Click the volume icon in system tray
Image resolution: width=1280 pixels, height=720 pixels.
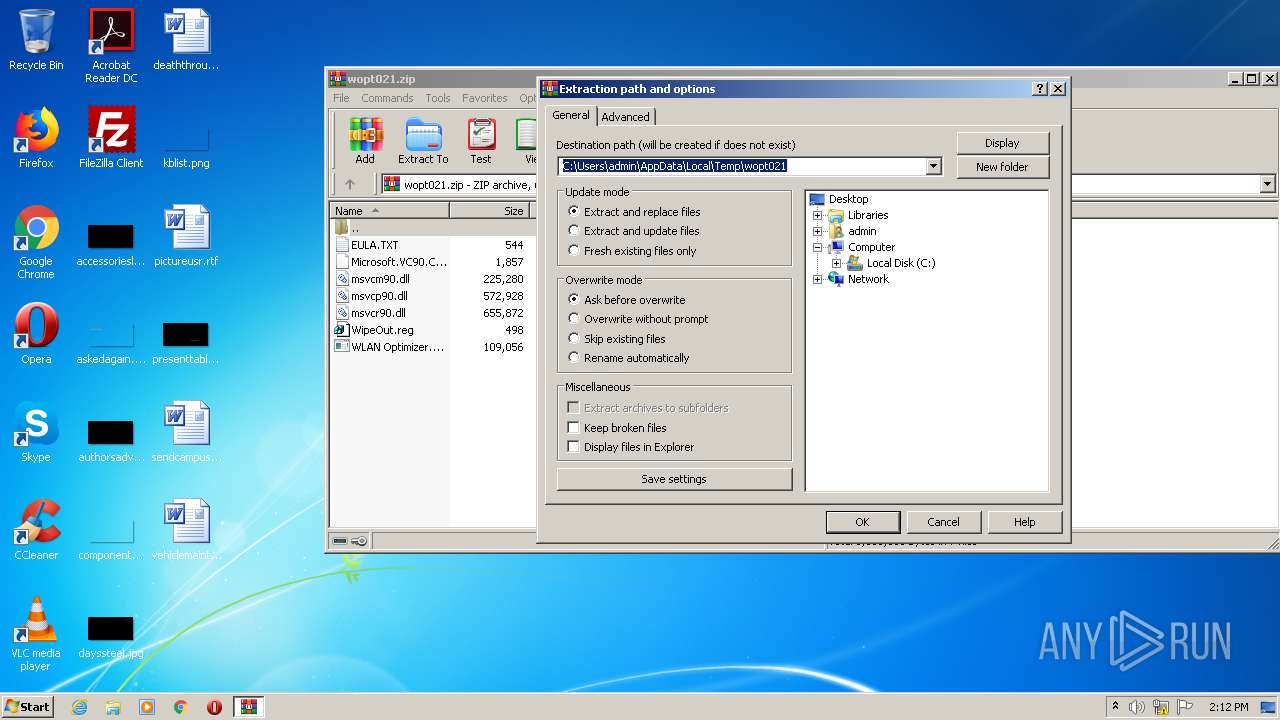pos(1137,707)
